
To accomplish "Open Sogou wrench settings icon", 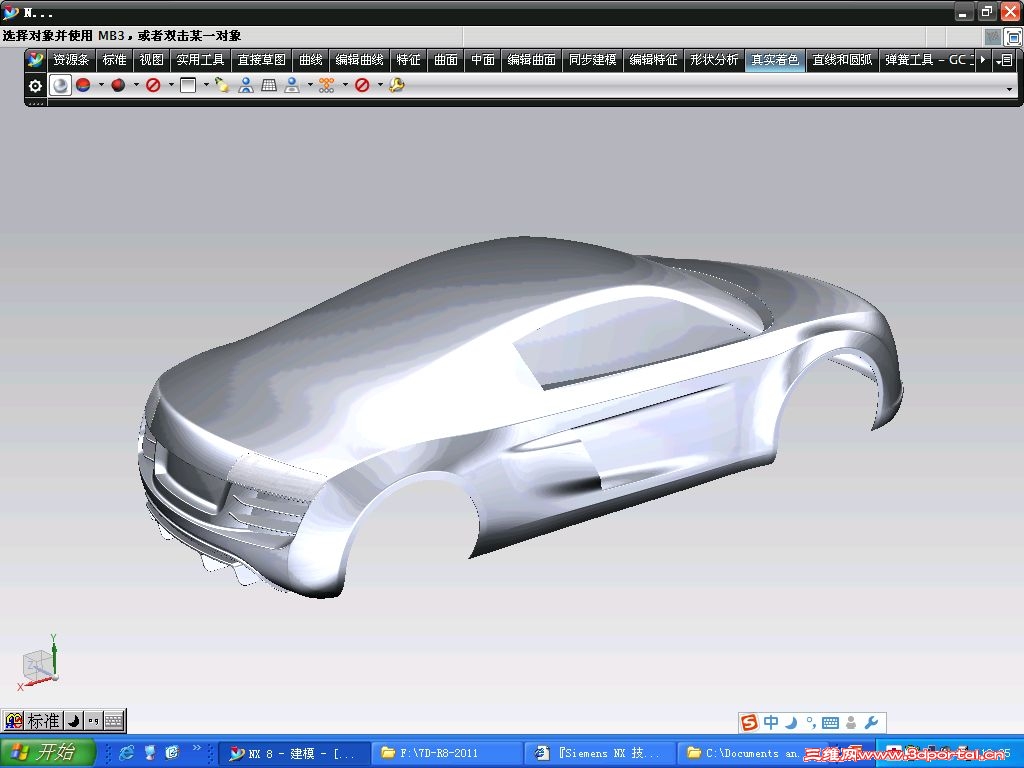I will (871, 722).
